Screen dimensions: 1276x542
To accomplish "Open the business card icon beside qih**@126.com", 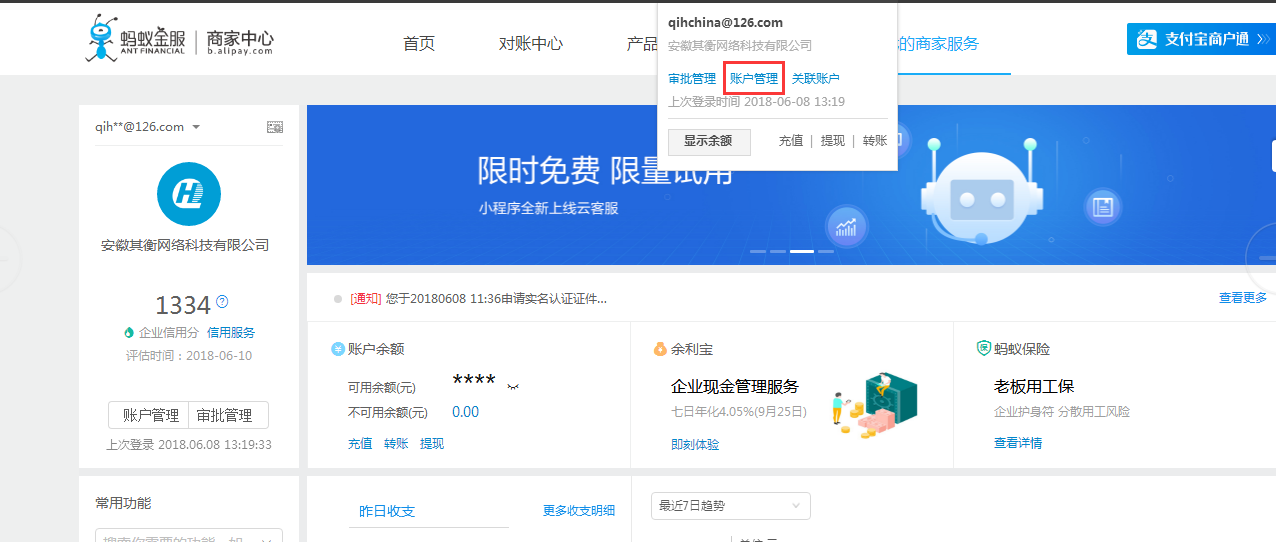I will pyautogui.click(x=275, y=127).
